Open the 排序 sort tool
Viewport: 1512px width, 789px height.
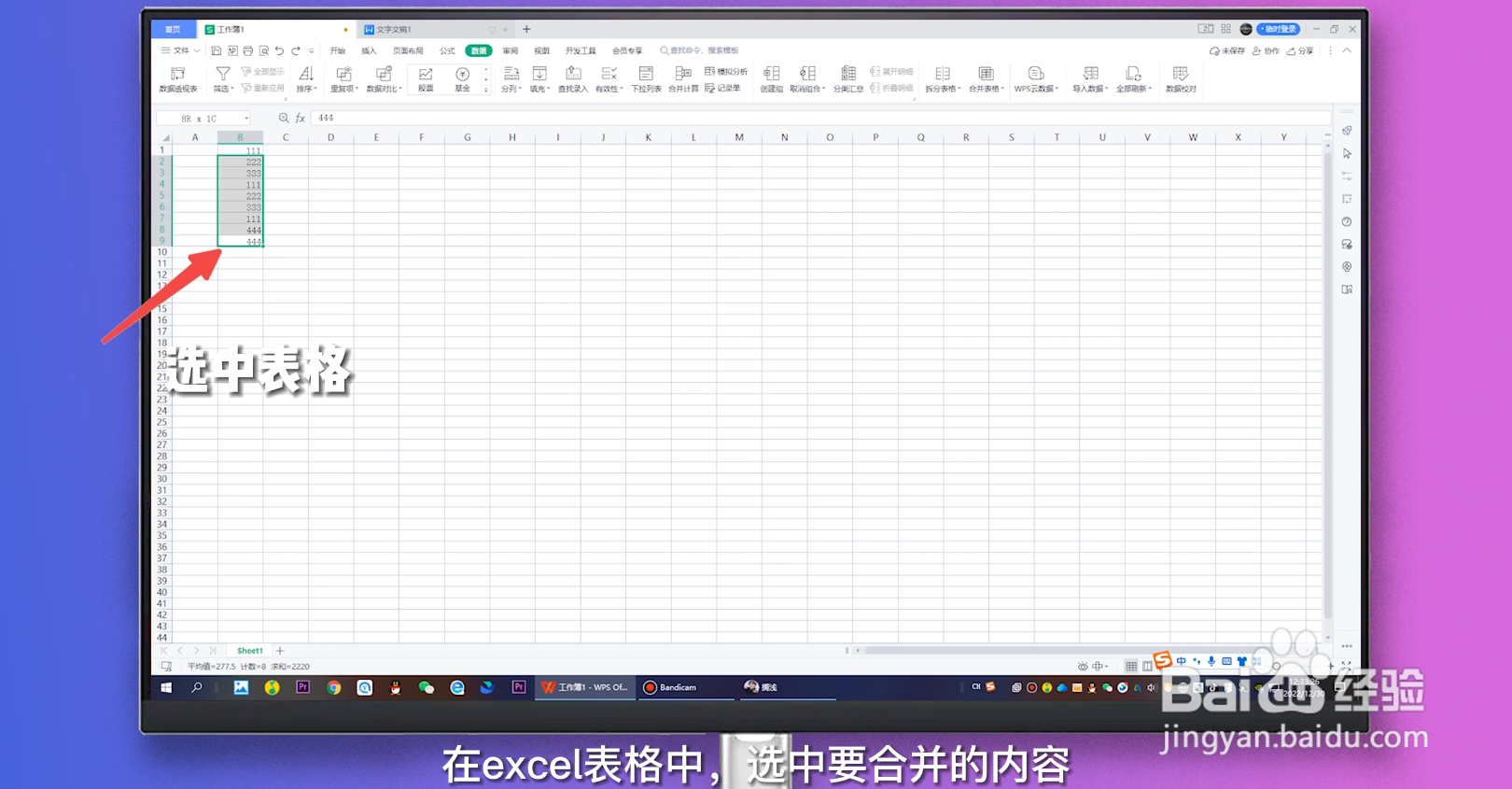306,79
